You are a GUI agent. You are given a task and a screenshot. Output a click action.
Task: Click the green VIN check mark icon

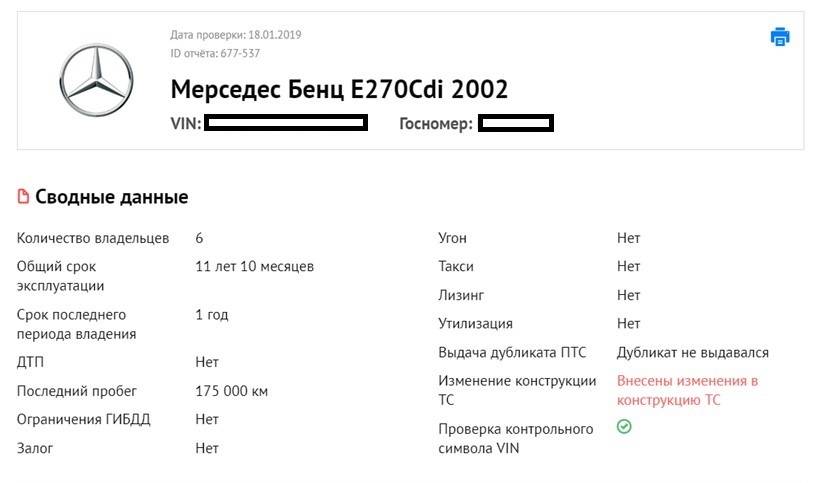pyautogui.click(x=624, y=427)
